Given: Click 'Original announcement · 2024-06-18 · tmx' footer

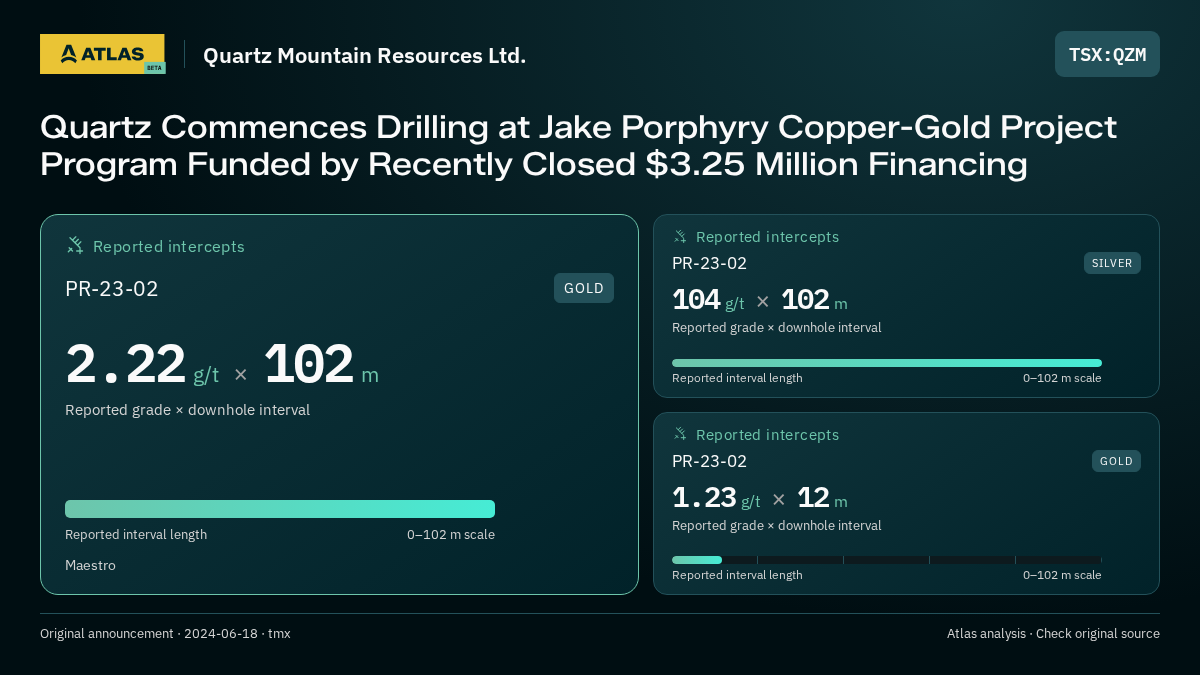Looking at the screenshot, I should click(165, 634).
